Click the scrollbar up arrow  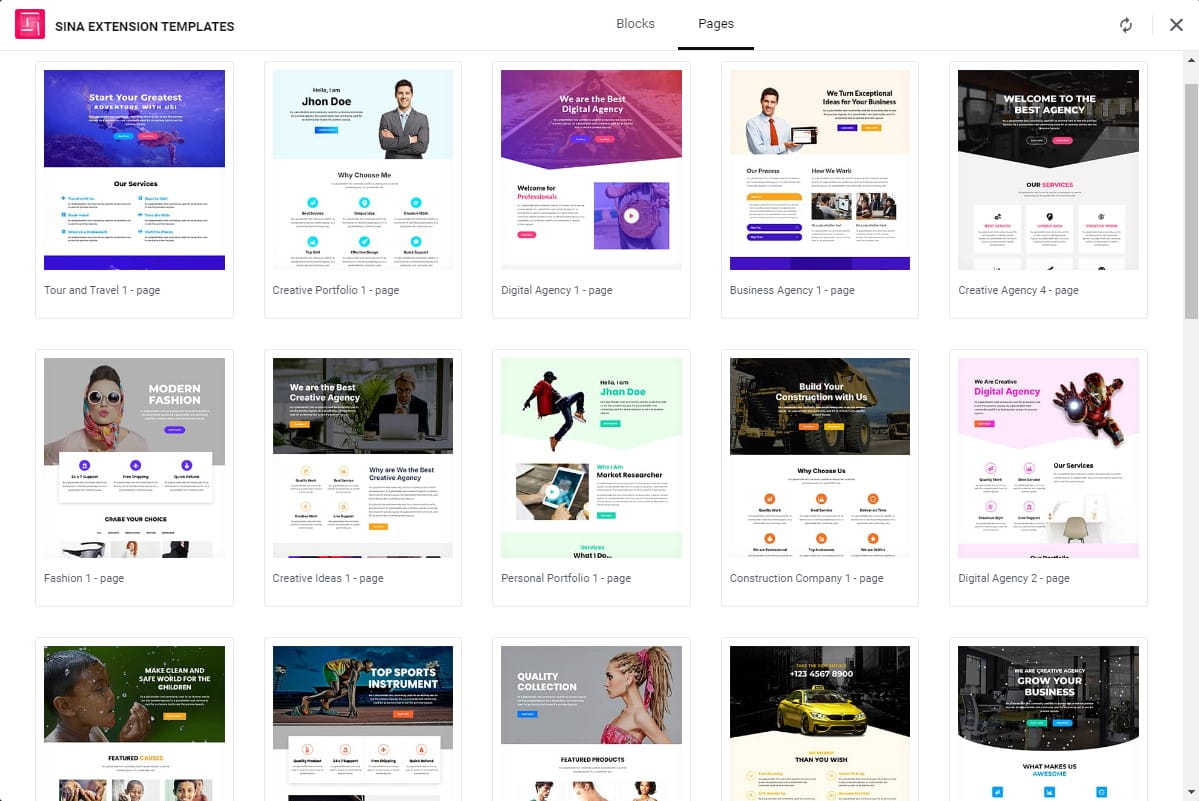(x=1191, y=60)
